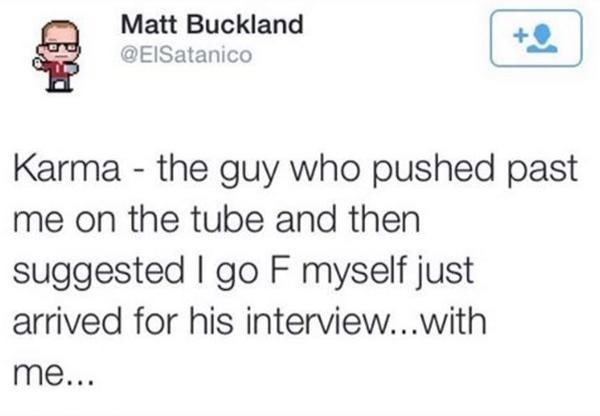
Task: Click the tweet line starting 'me on the tube'
Action: (217, 219)
